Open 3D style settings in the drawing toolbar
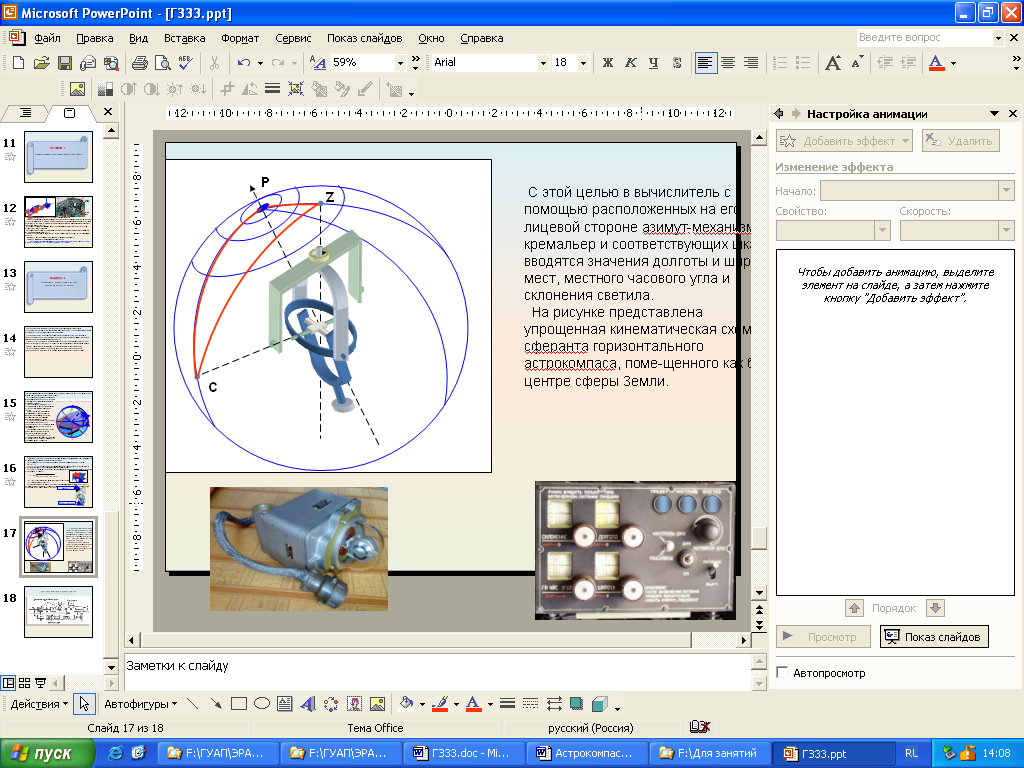The height and width of the screenshot is (768, 1024). click(599, 703)
